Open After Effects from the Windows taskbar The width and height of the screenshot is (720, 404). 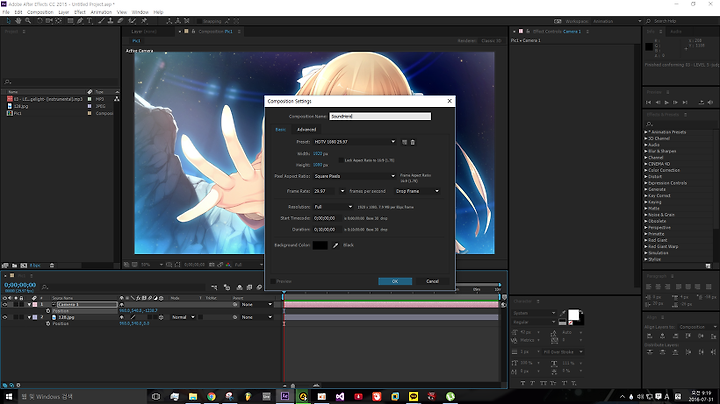[x=285, y=396]
